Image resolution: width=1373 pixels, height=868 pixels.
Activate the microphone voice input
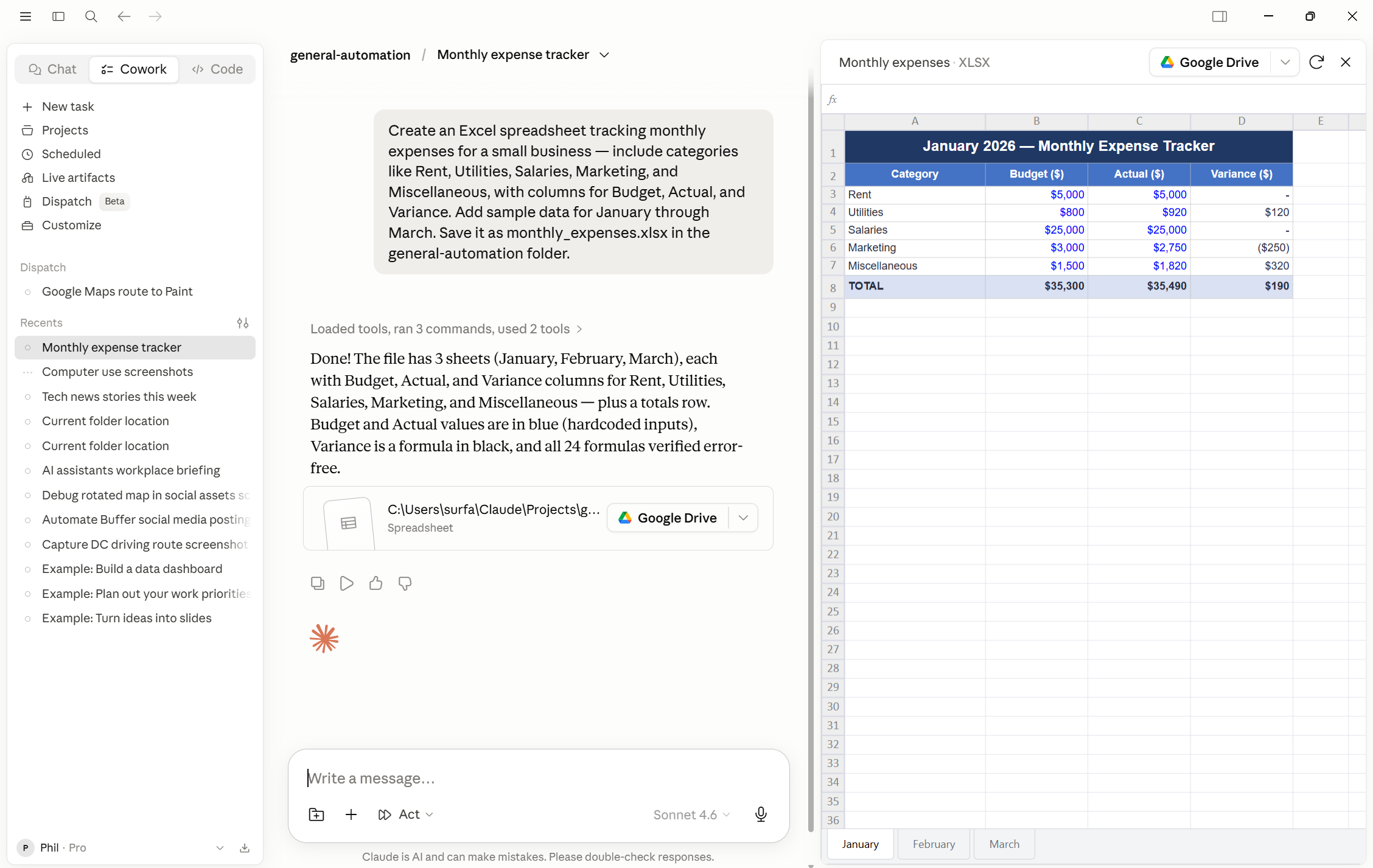[x=761, y=814]
